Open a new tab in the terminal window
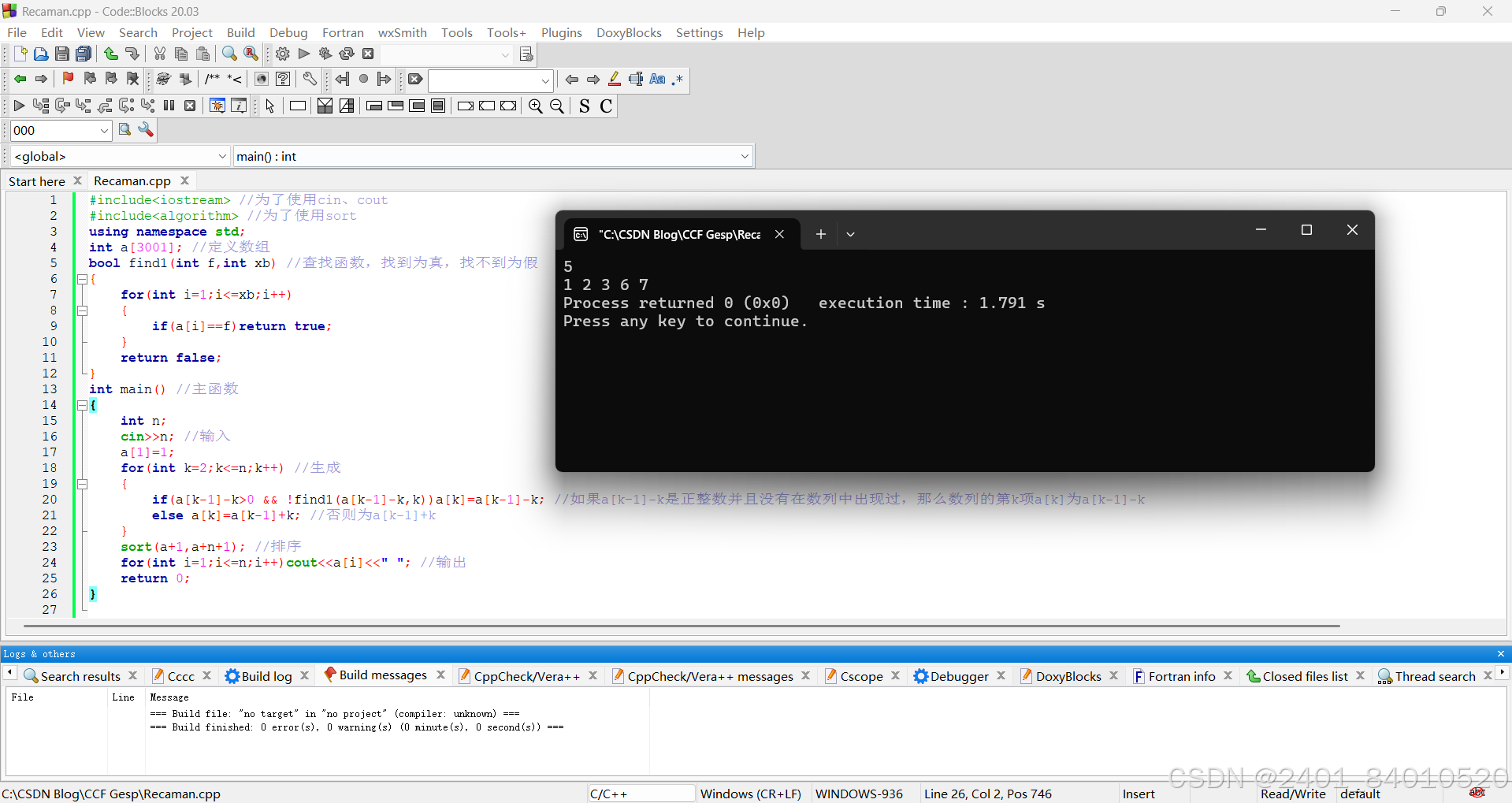1512x803 pixels. 821,234
